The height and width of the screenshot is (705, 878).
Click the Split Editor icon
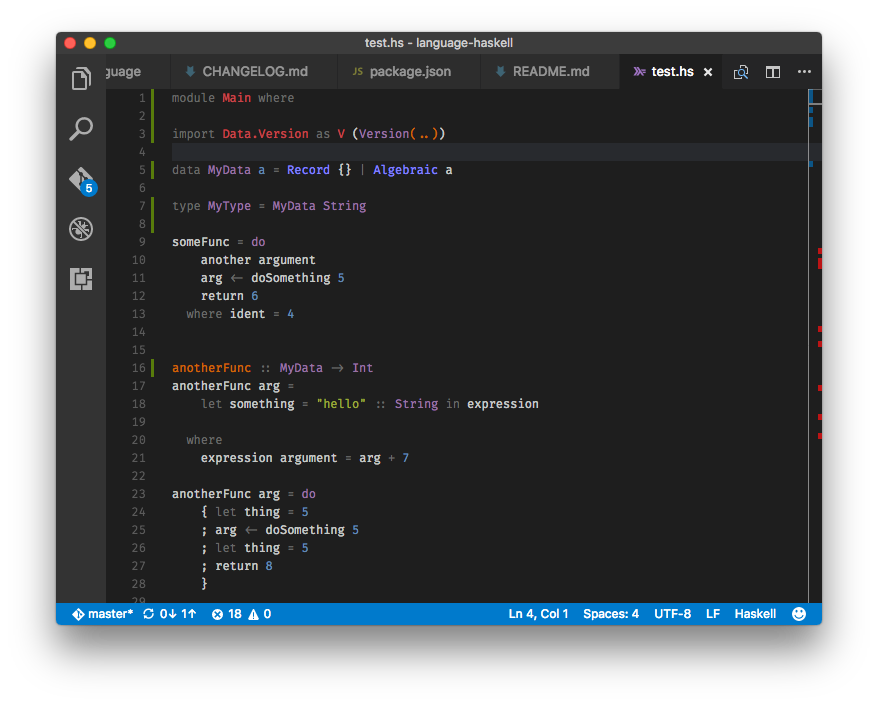coord(773,72)
